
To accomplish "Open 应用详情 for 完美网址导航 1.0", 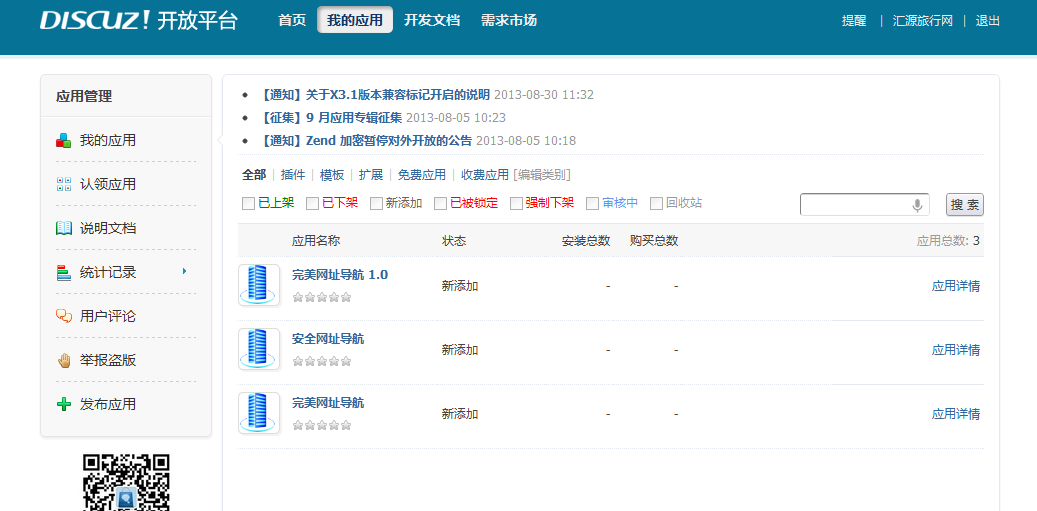I will [956, 286].
